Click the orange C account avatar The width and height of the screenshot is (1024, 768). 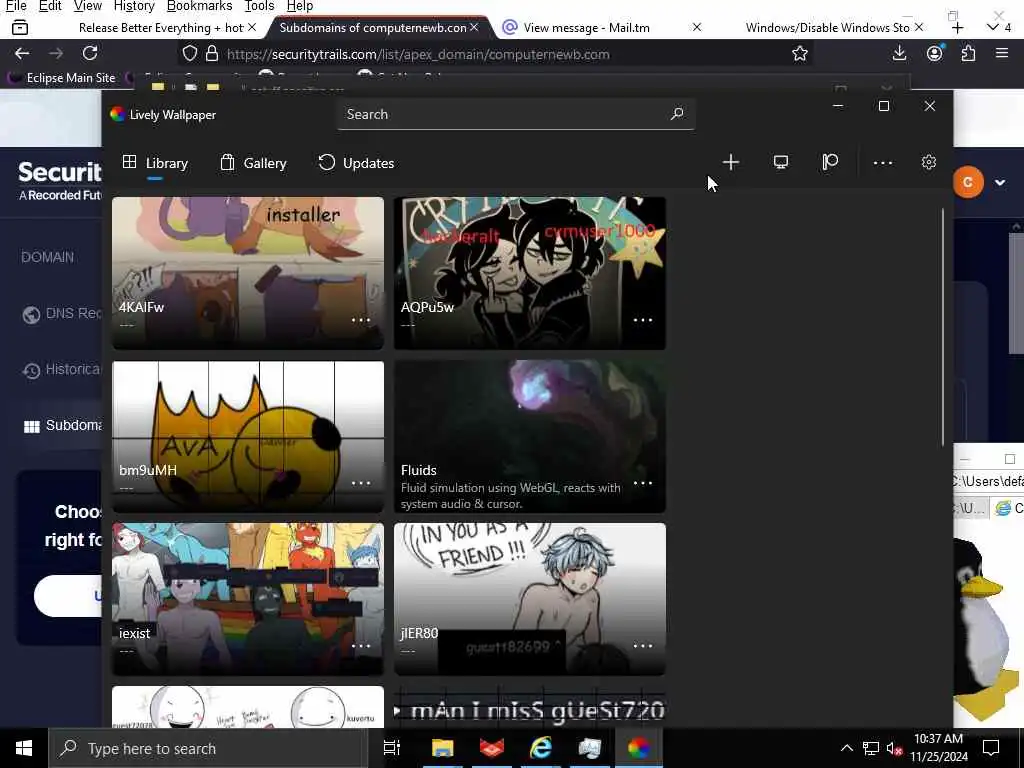click(968, 182)
